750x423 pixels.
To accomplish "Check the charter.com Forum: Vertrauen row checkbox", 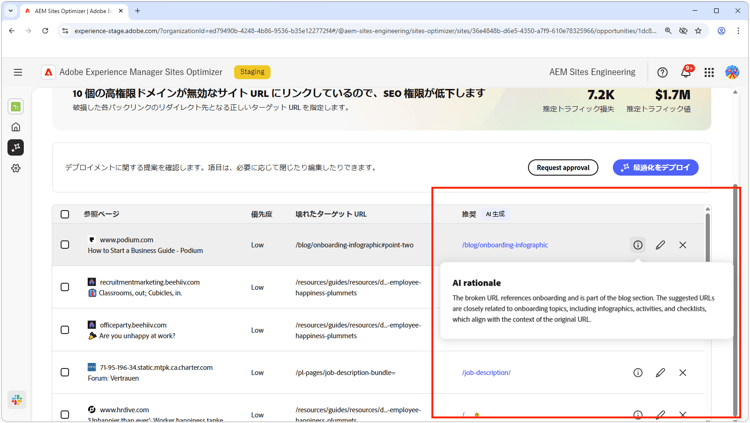I will pyautogui.click(x=65, y=372).
